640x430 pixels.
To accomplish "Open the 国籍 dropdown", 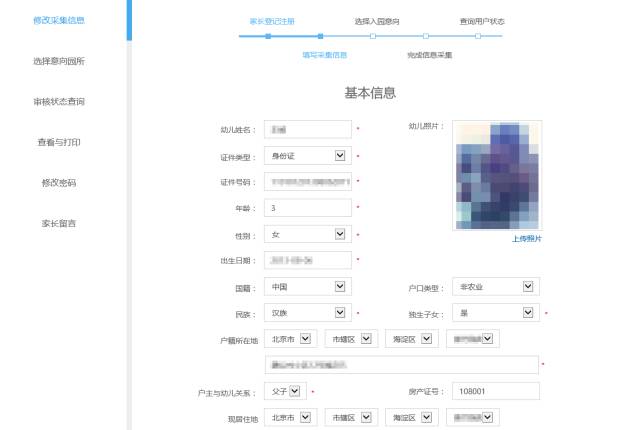I will click(x=308, y=286).
